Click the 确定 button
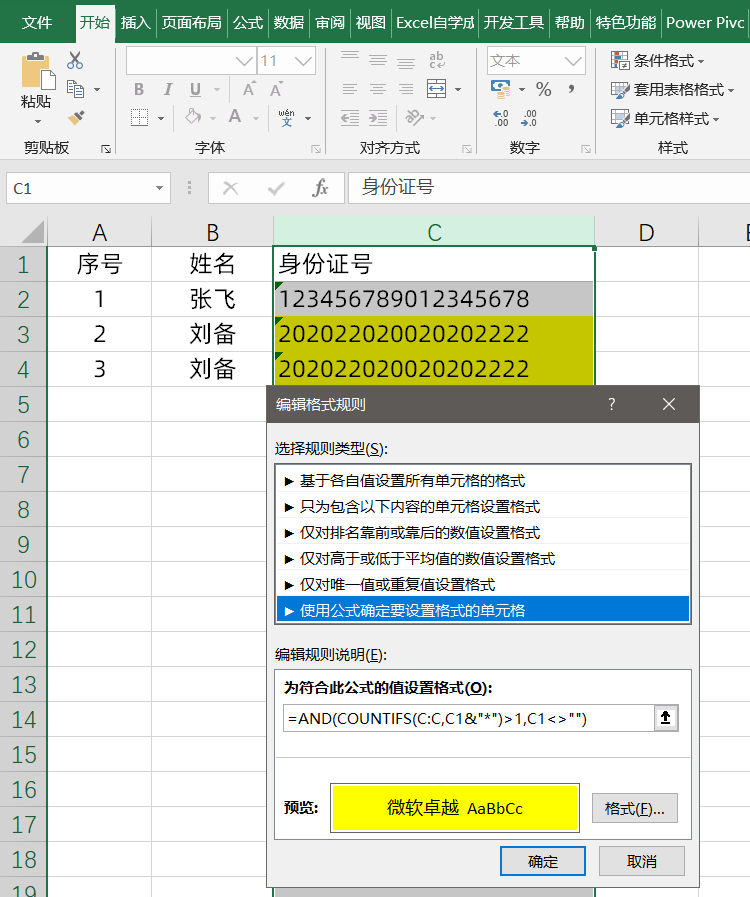The width and height of the screenshot is (750, 897). point(542,861)
